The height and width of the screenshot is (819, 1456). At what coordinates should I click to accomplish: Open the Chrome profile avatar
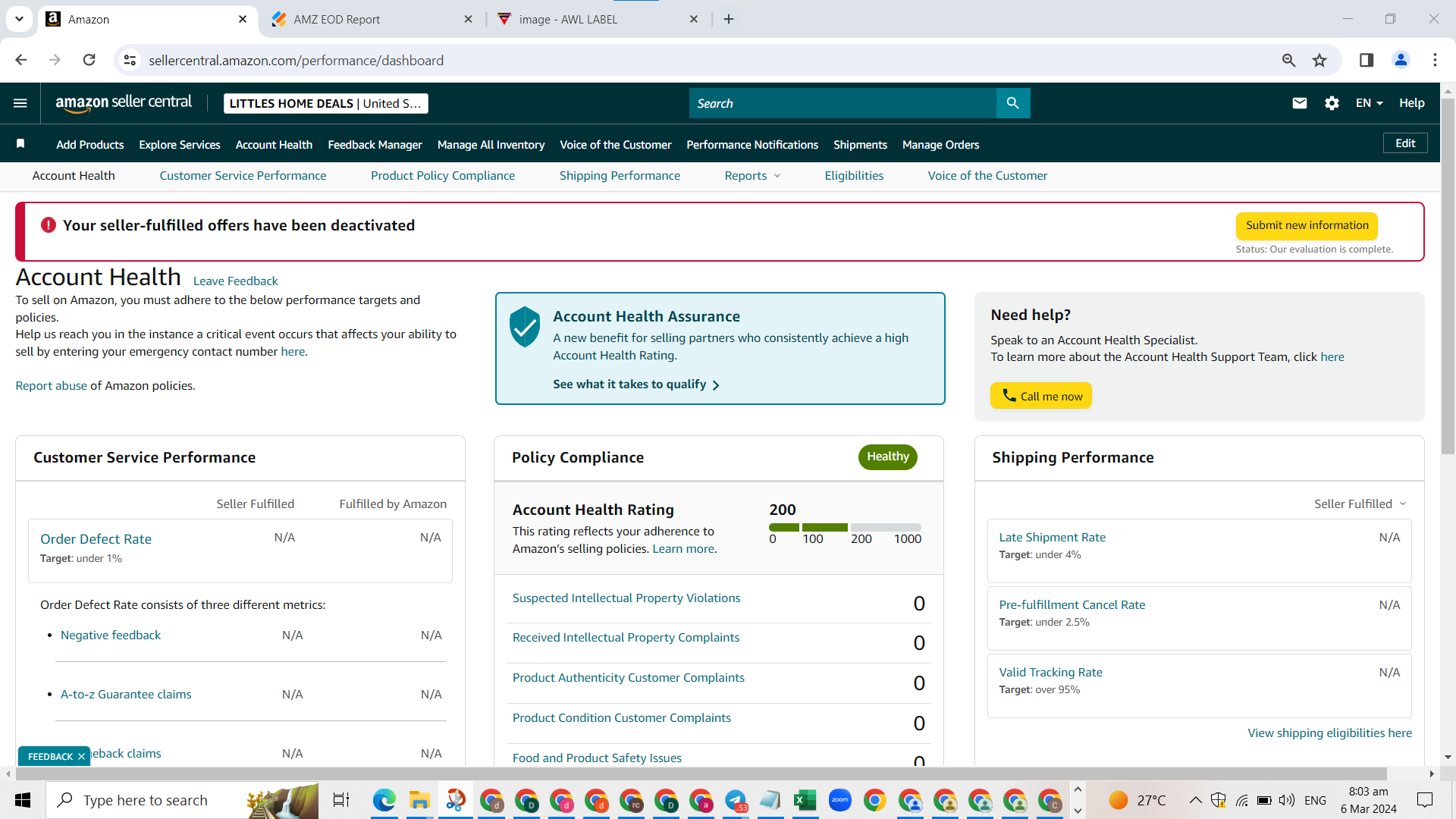pos(1401,60)
